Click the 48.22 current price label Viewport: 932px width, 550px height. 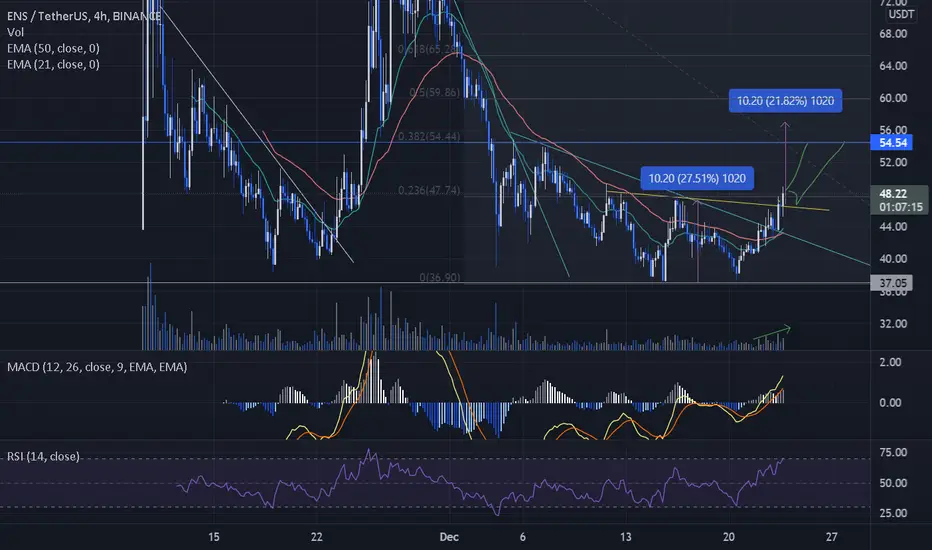893,194
